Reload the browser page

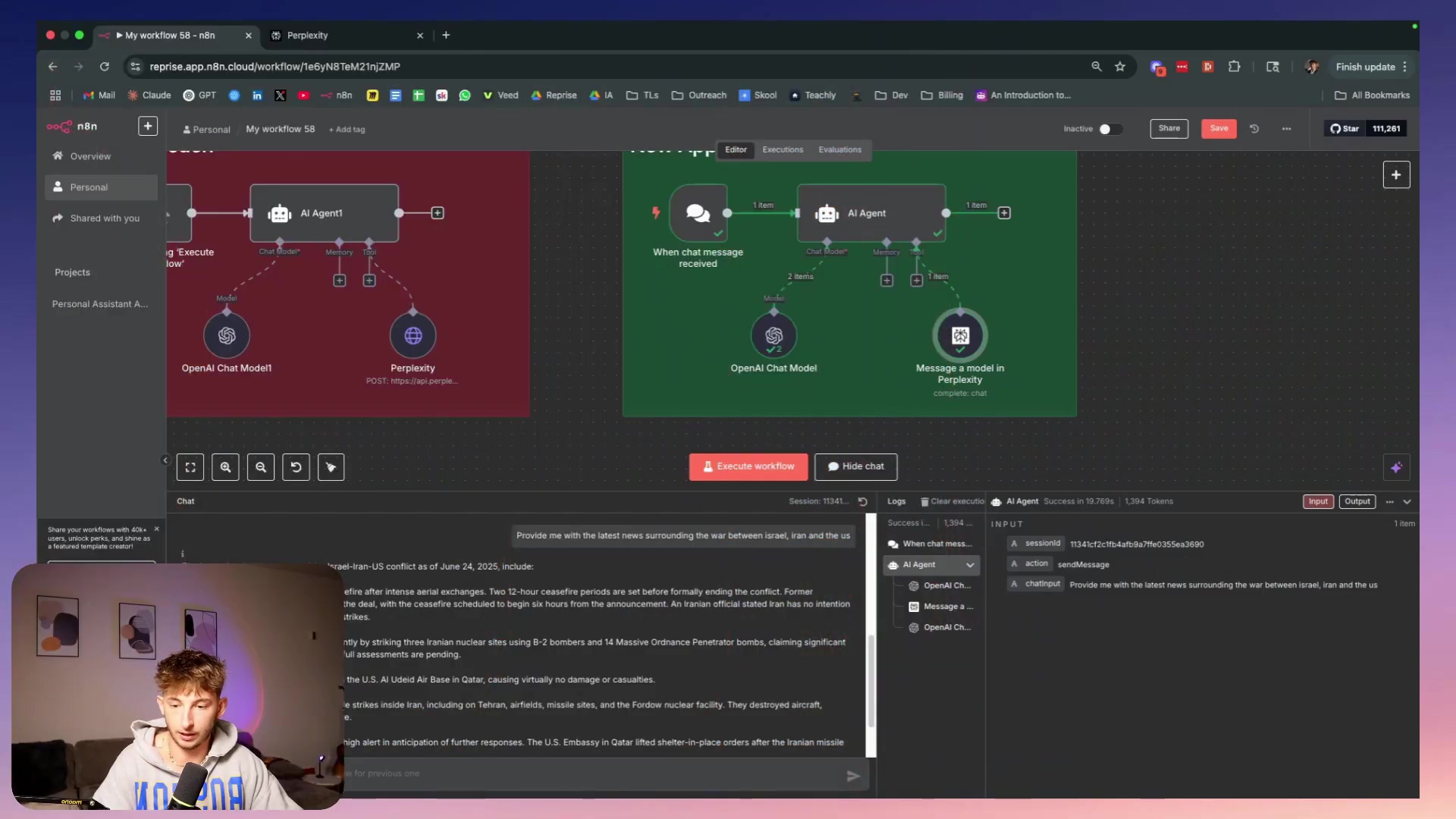105,67
